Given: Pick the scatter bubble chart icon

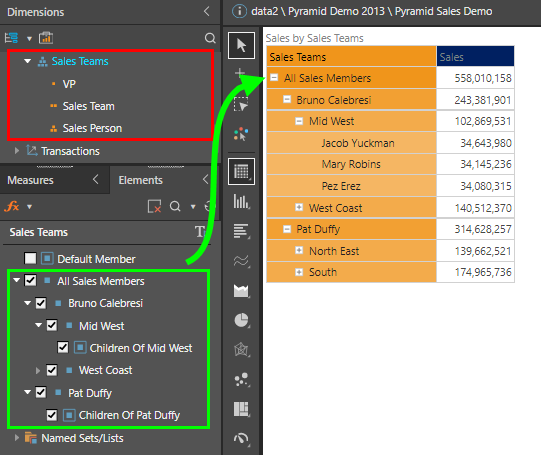Looking at the screenshot, I should (241, 379).
